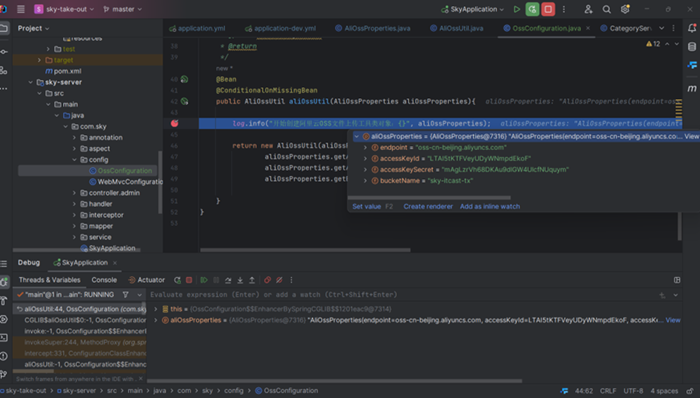Open IDE settings gear icon
Screen dimensions: 700x398
tap(625, 9)
